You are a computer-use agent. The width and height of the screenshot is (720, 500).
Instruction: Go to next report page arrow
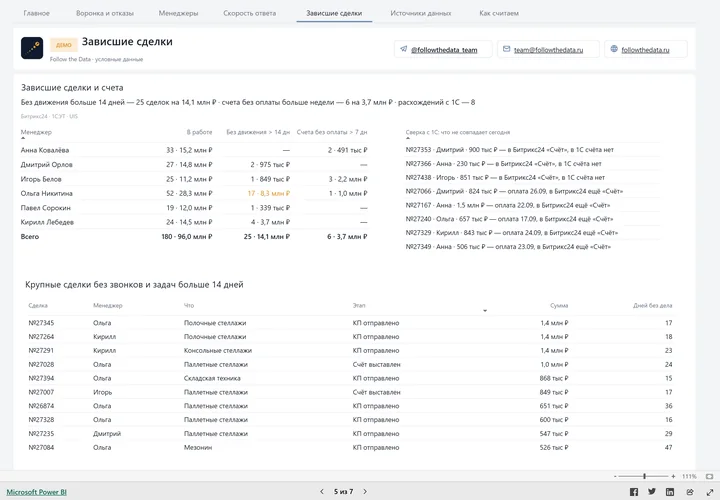click(365, 491)
